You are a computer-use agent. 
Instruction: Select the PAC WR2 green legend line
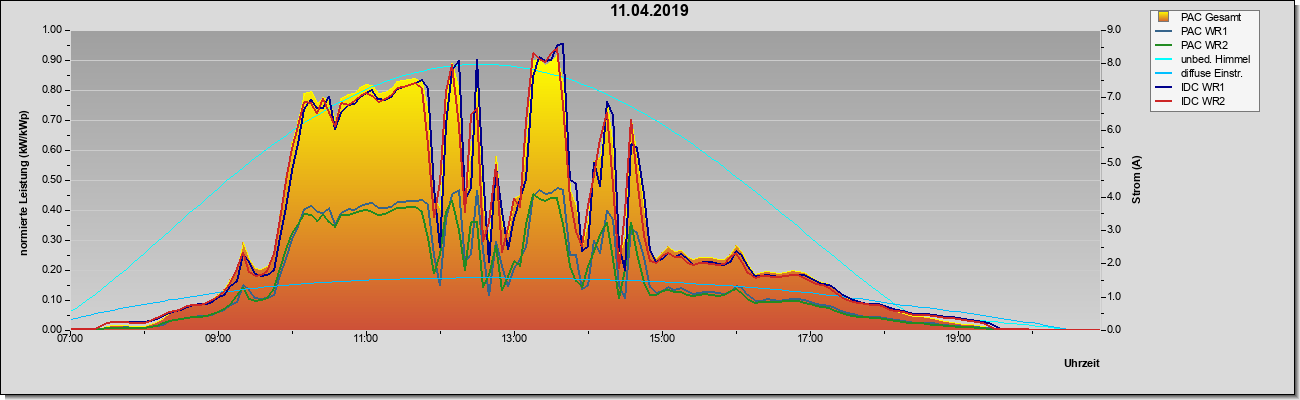[1164, 45]
